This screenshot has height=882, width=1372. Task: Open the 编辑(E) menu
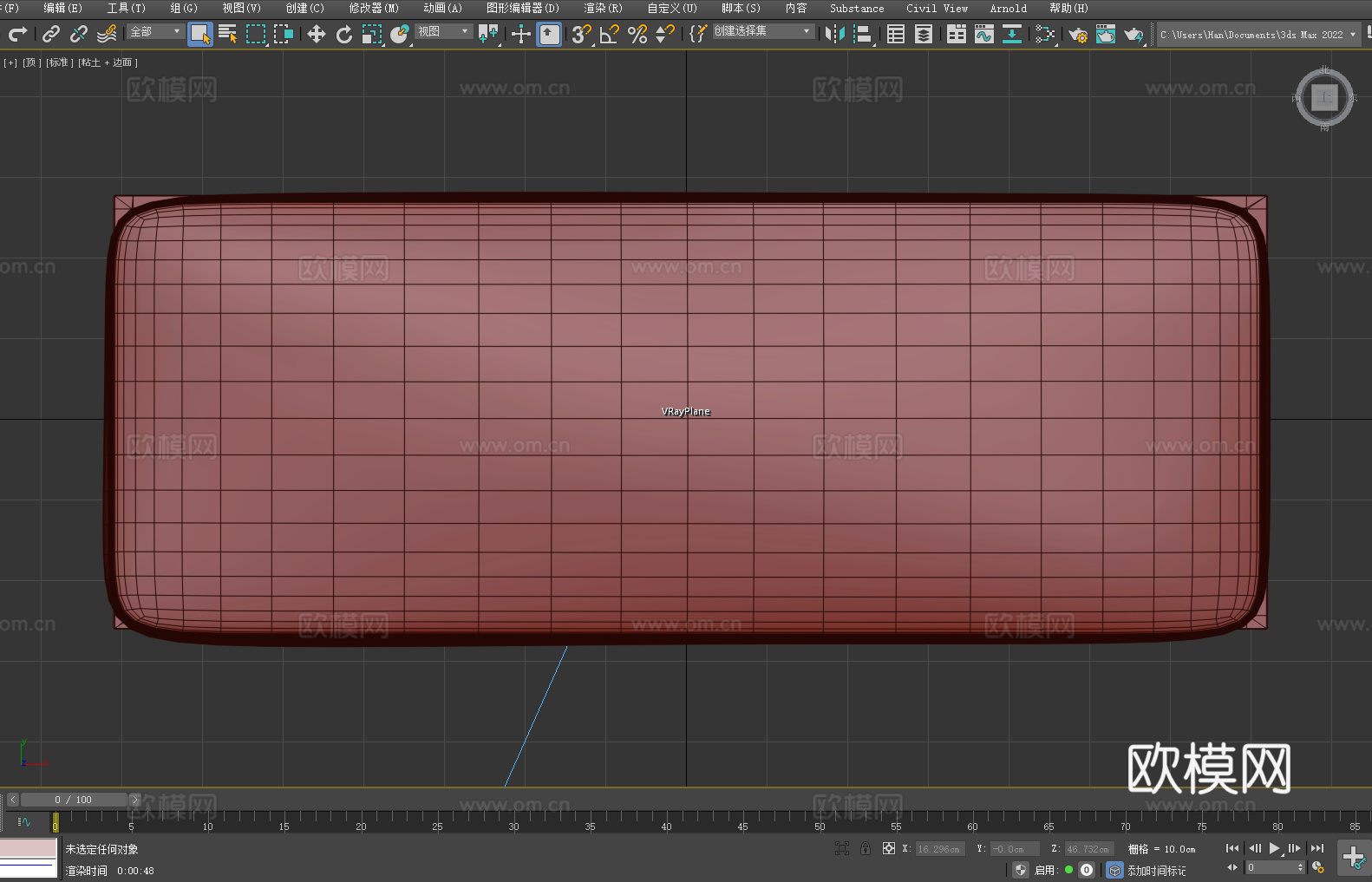(62, 8)
